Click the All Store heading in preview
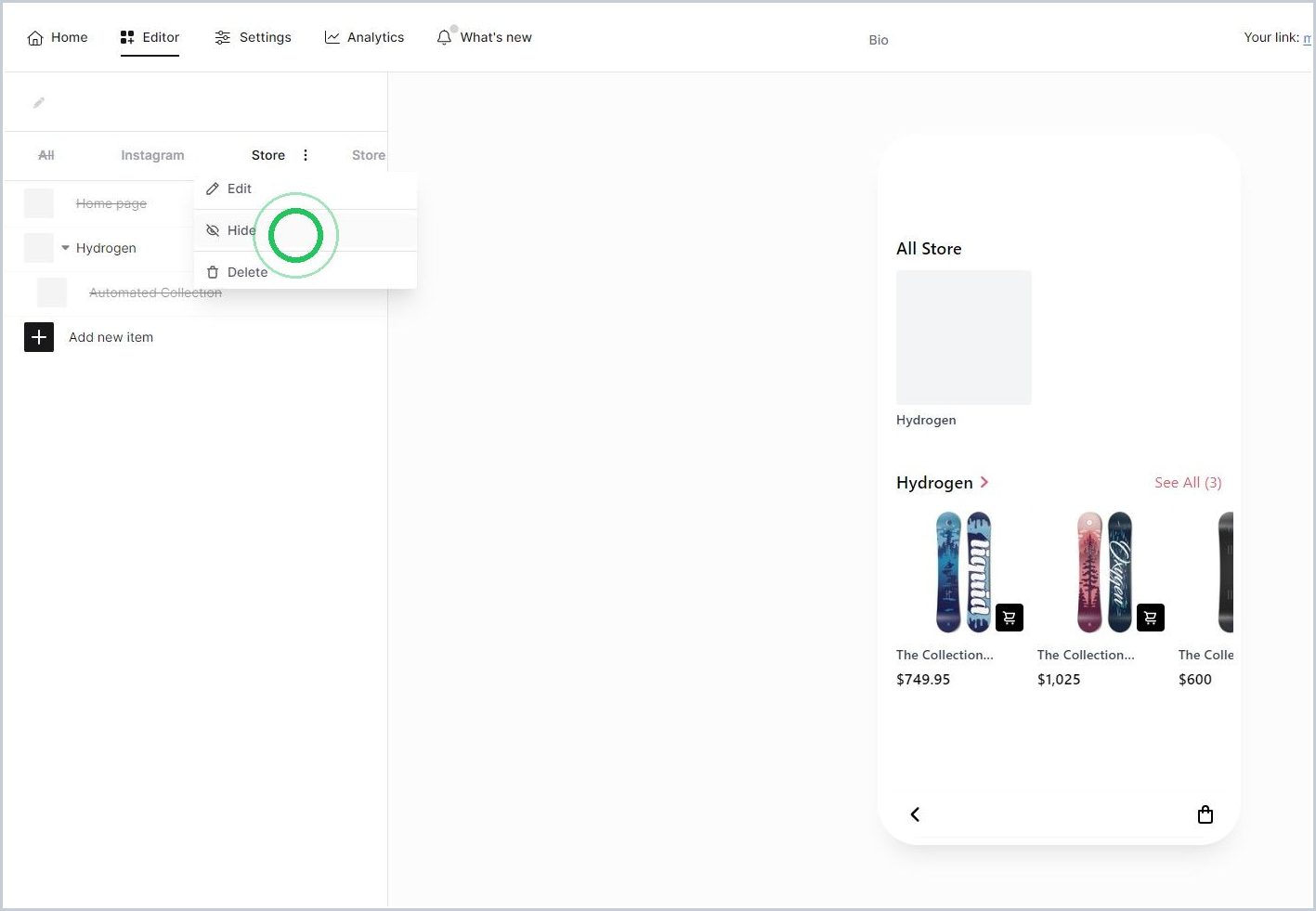The width and height of the screenshot is (1316, 911). pyautogui.click(x=929, y=248)
